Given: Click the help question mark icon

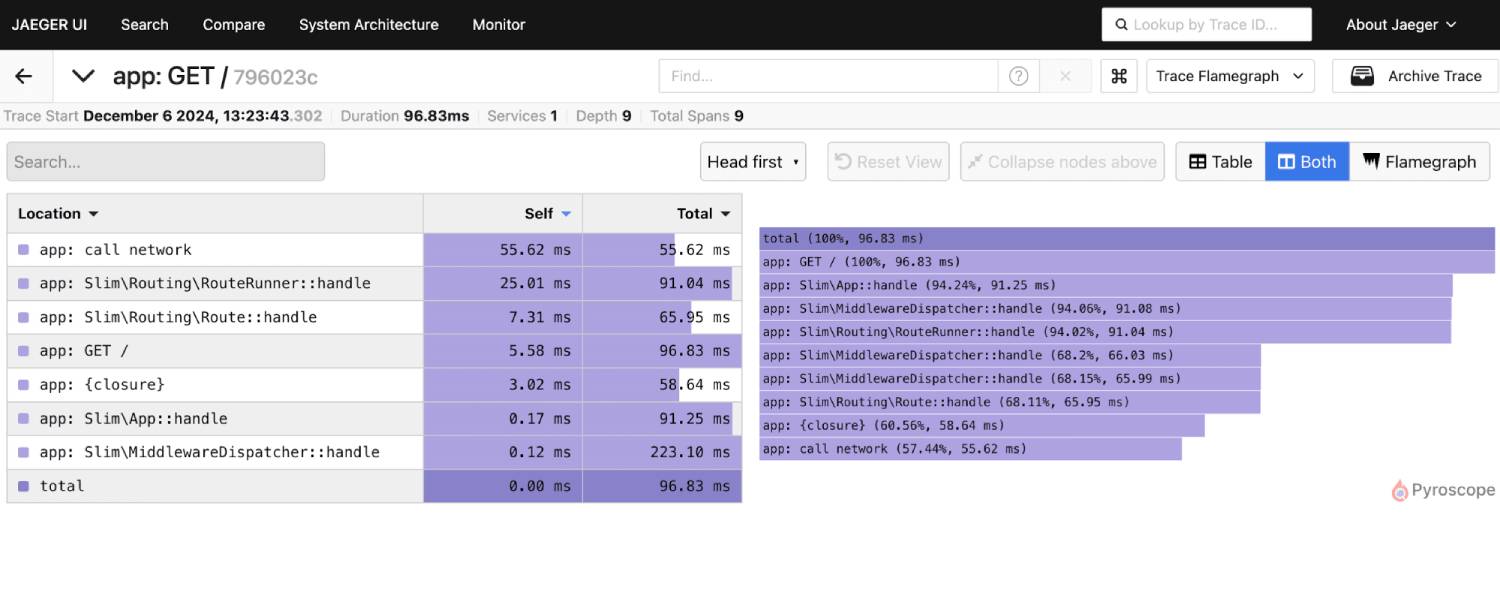Looking at the screenshot, I should click(1018, 75).
